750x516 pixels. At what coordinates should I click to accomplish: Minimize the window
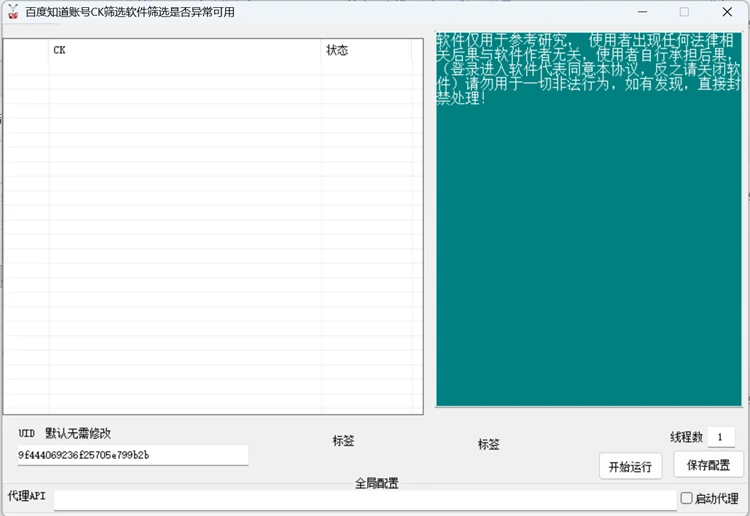click(x=642, y=12)
